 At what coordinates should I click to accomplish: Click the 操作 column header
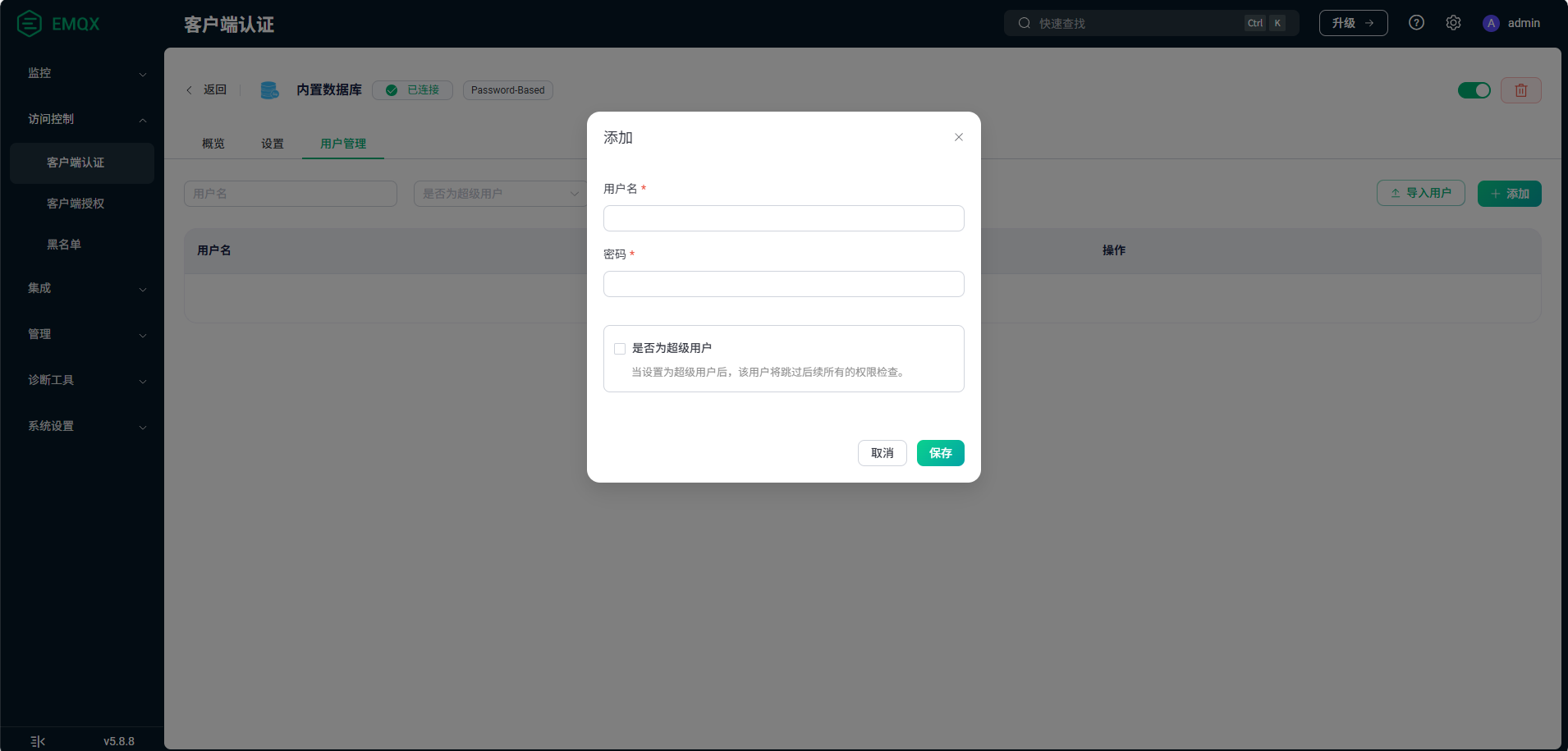pyautogui.click(x=1114, y=250)
